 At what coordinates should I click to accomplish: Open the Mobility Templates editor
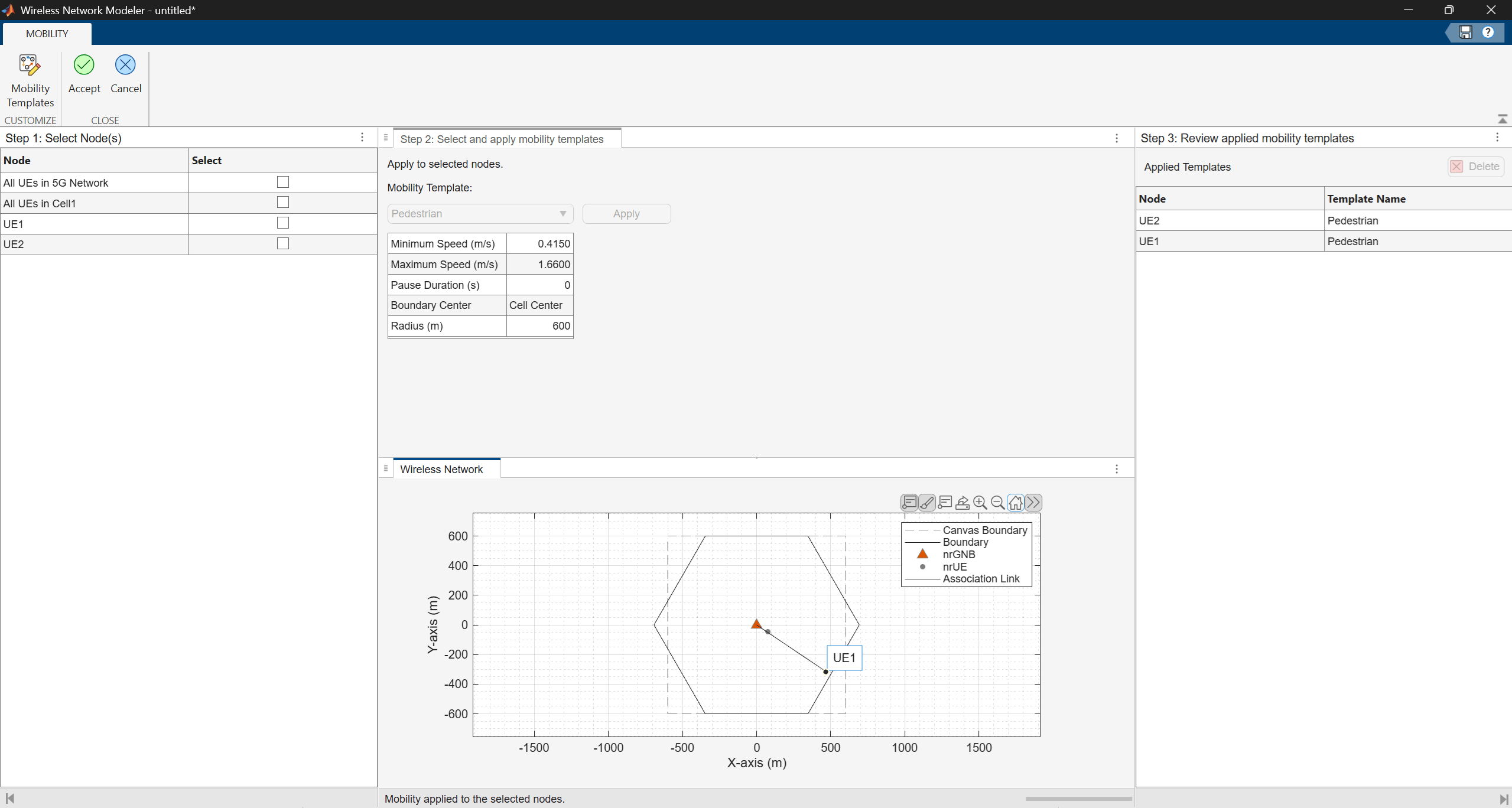30,81
